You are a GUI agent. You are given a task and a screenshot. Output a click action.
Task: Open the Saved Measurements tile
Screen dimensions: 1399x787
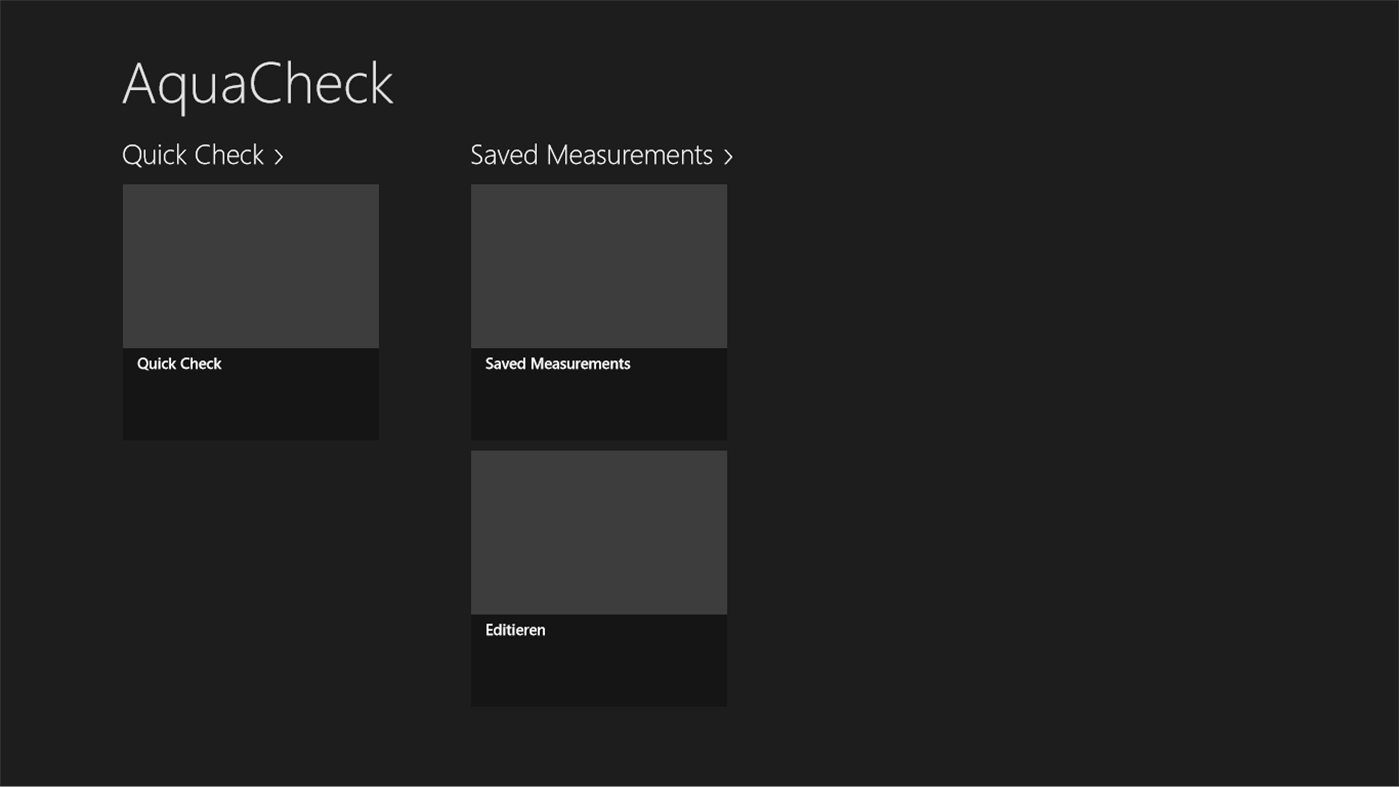point(598,312)
